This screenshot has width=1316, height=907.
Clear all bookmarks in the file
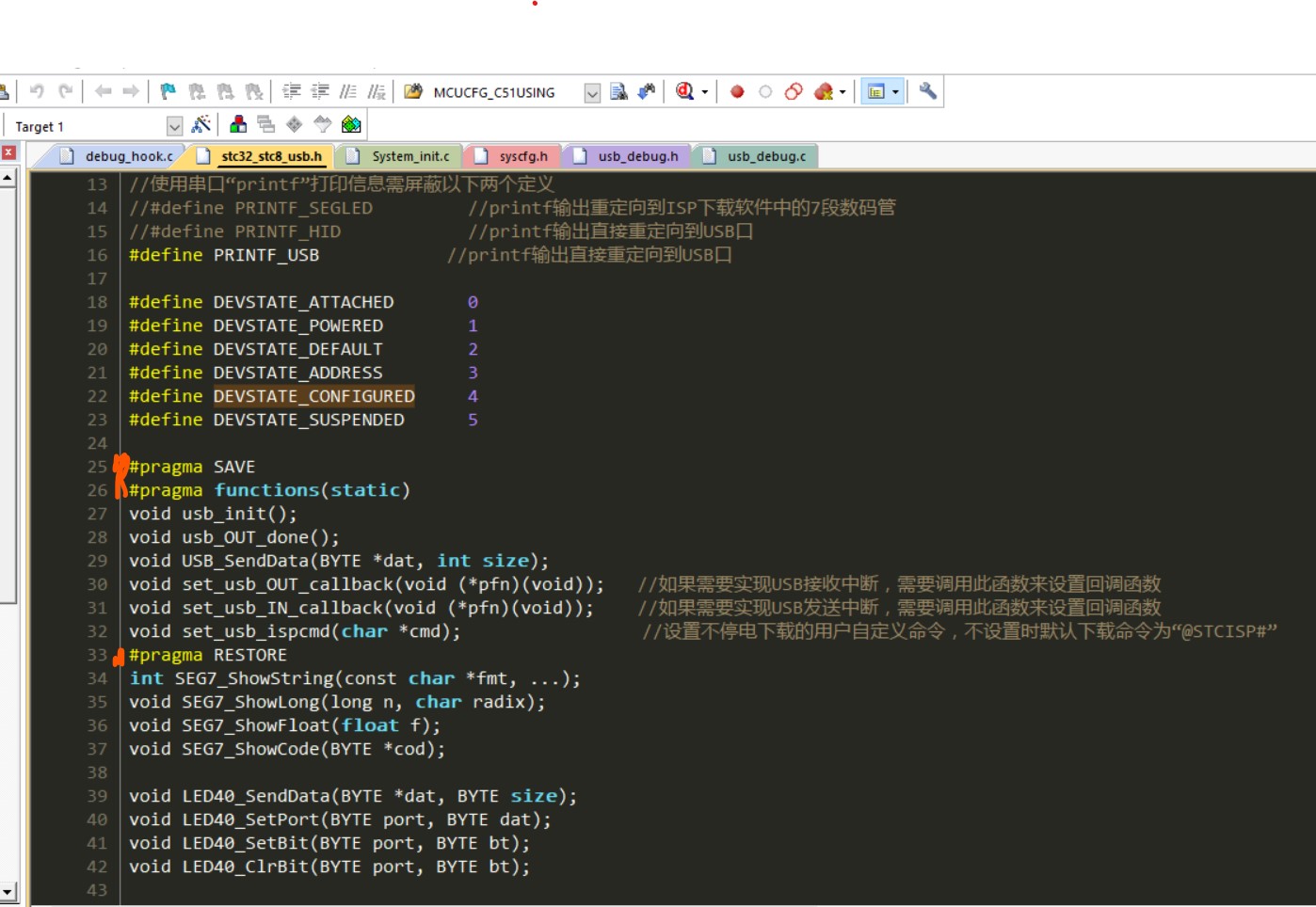253,91
